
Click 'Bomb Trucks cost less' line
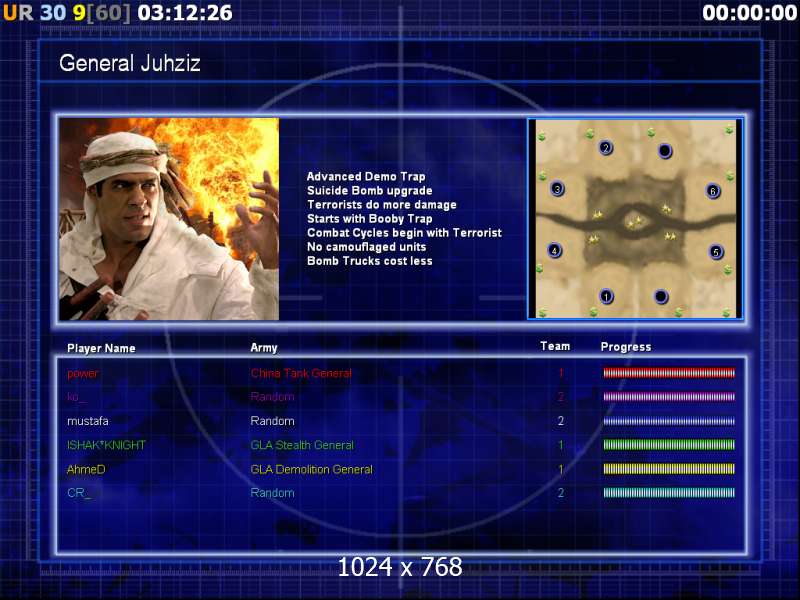coord(369,261)
